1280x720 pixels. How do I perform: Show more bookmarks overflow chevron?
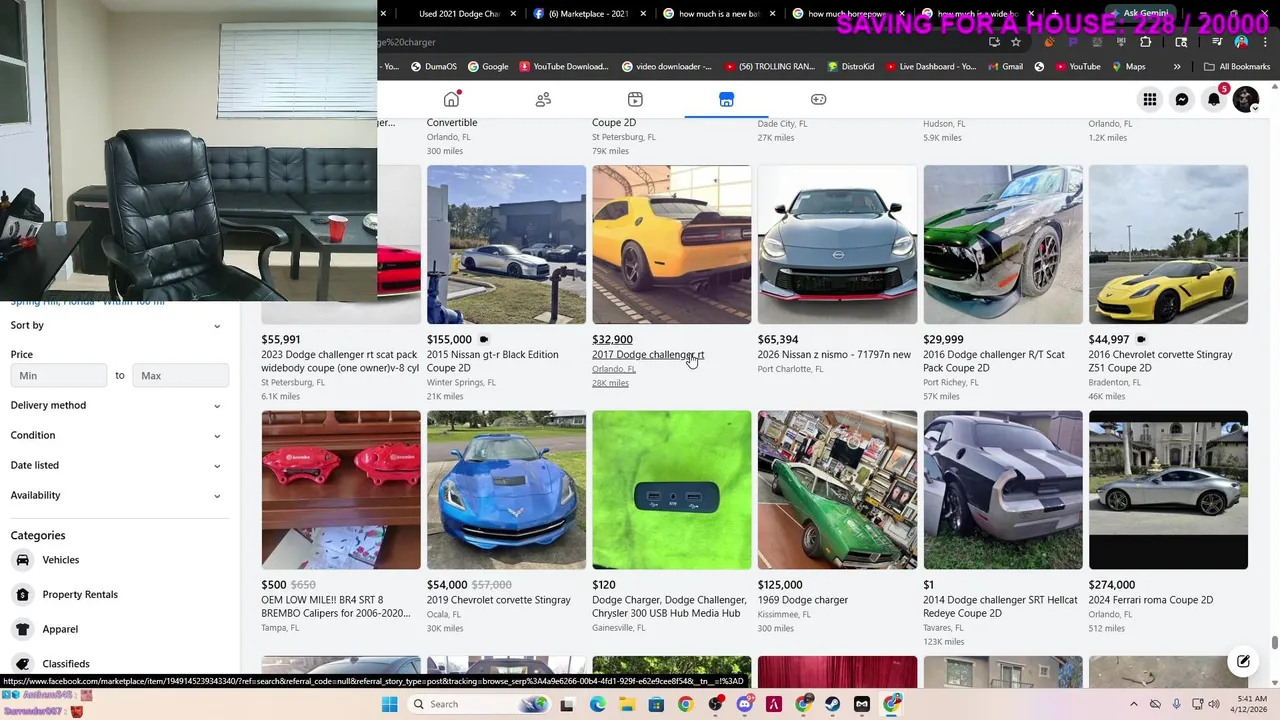click(1177, 67)
